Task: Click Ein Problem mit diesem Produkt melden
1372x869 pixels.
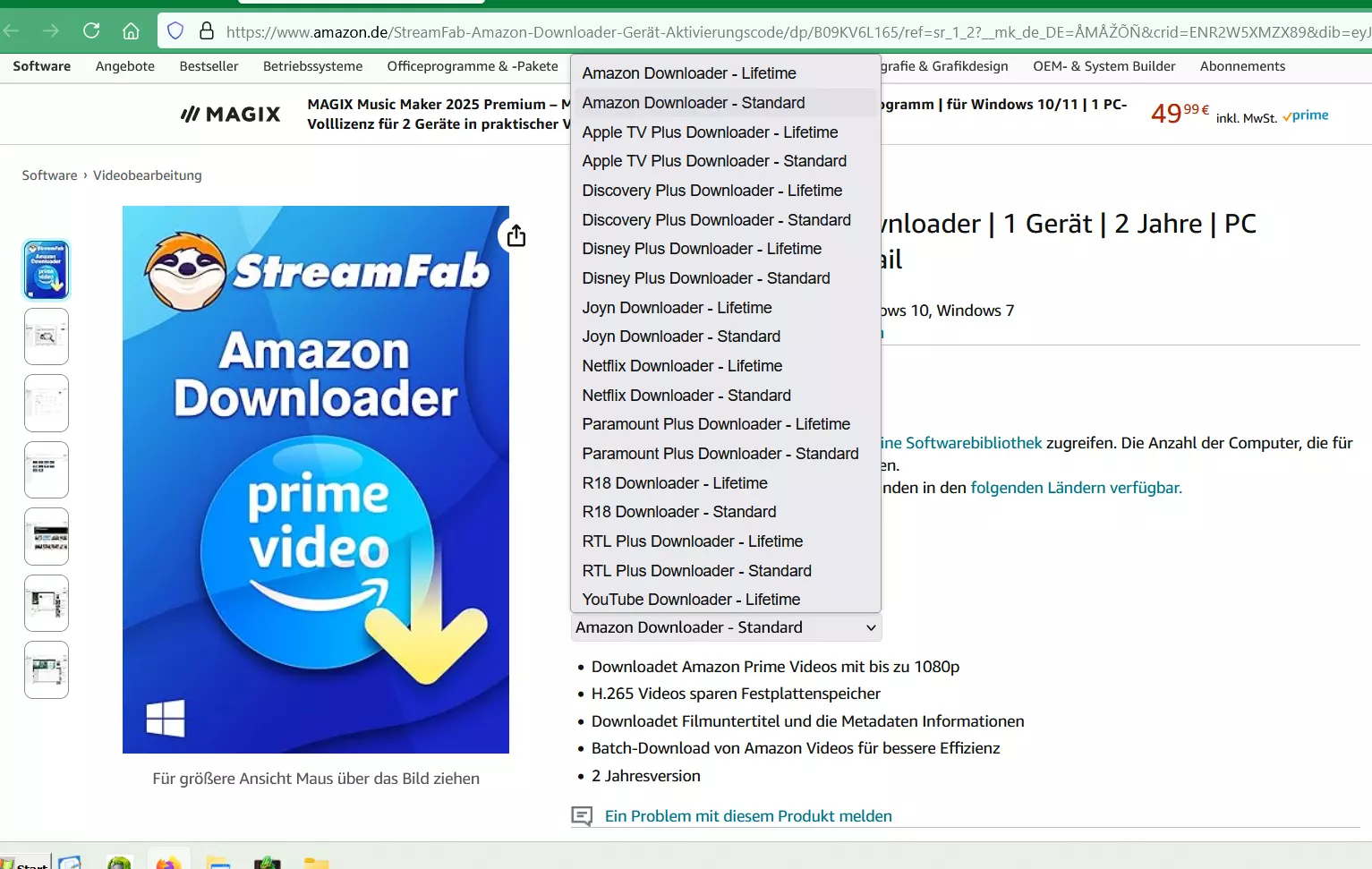Action: pos(748,816)
